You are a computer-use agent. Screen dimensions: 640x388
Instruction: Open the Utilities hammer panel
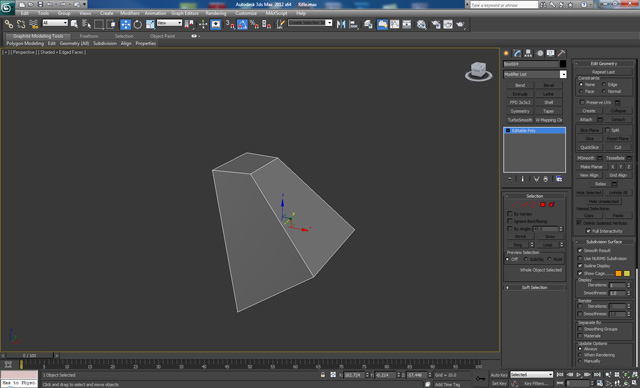pos(562,53)
